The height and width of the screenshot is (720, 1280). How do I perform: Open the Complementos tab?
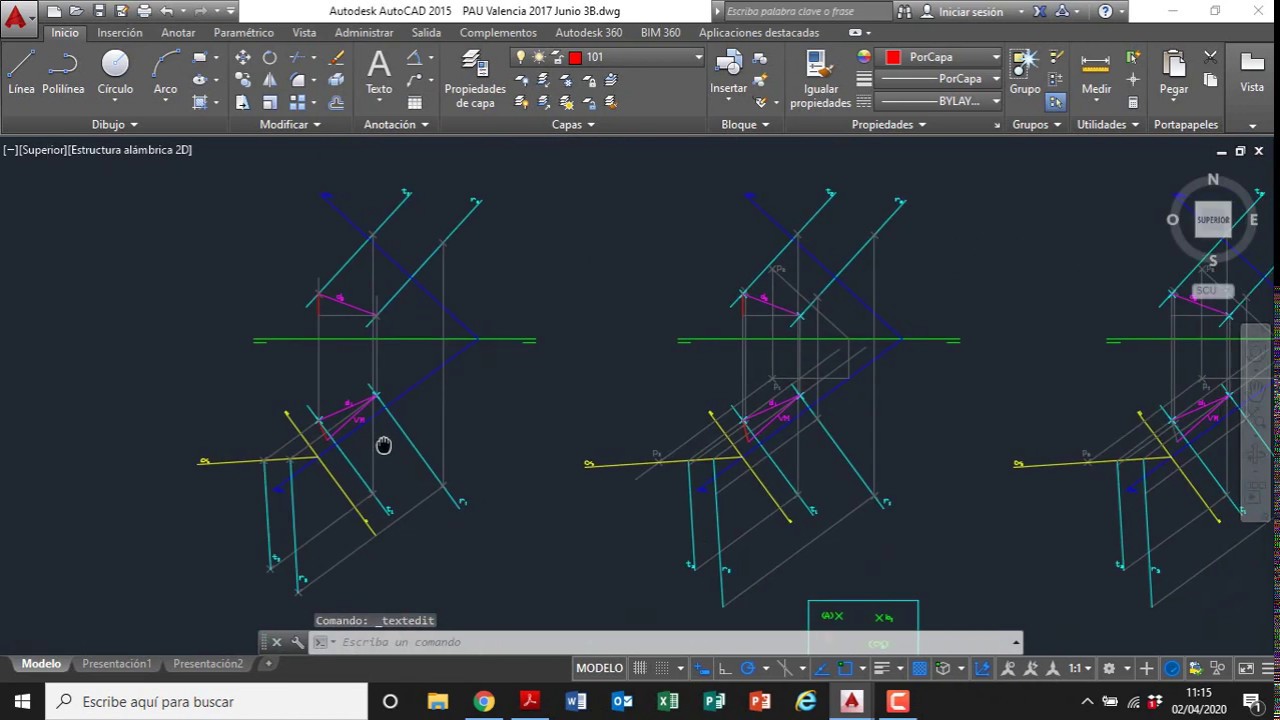498,33
